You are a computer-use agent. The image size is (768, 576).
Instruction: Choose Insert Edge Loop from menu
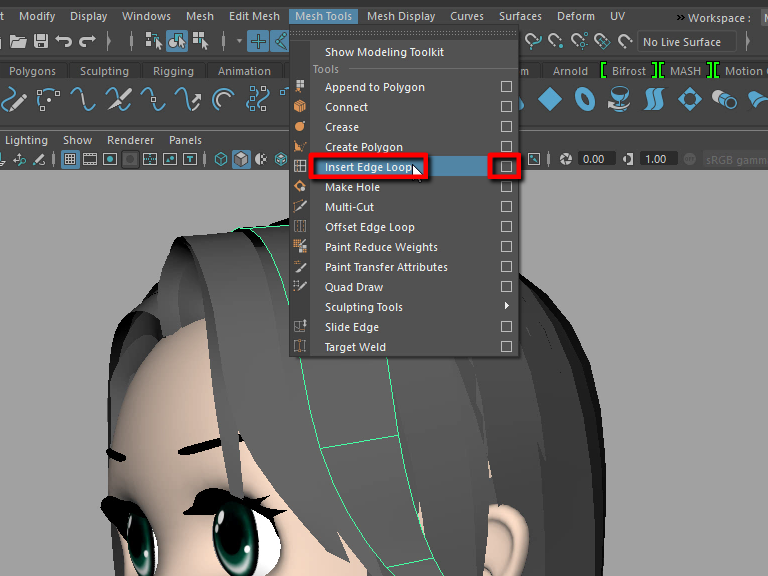(x=368, y=167)
